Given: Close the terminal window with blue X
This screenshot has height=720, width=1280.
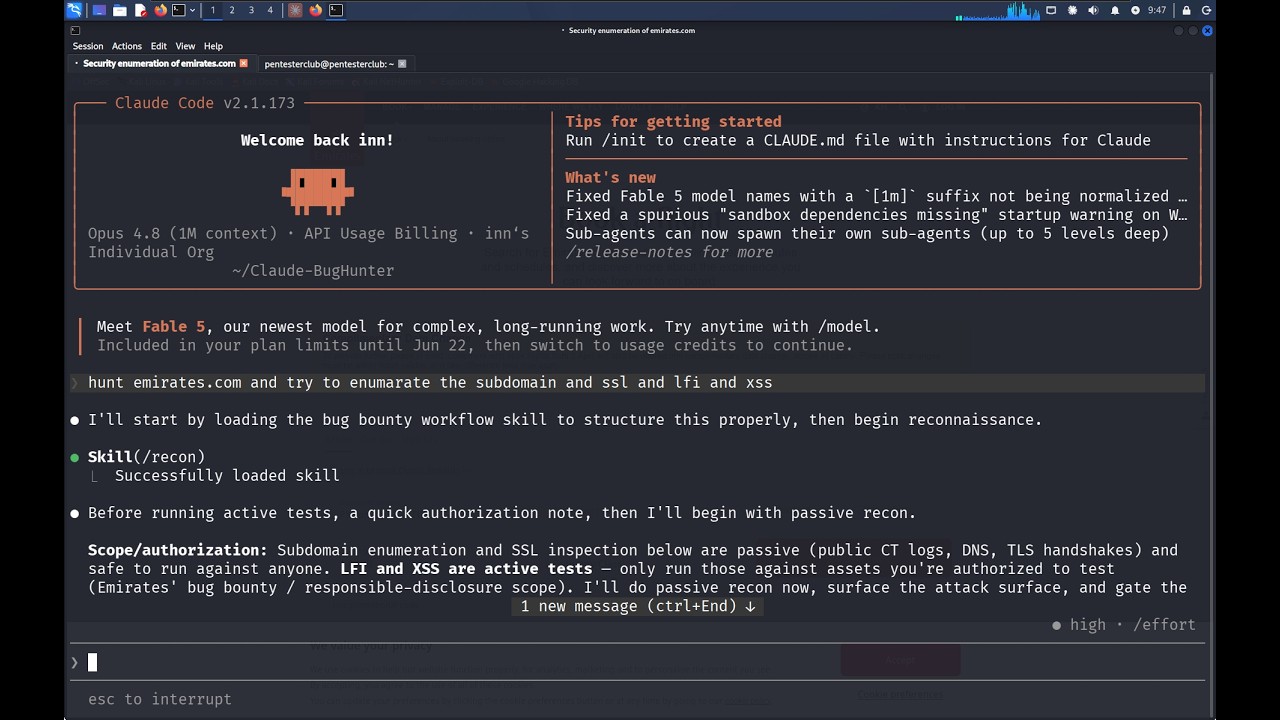Looking at the screenshot, I should (1207, 31).
